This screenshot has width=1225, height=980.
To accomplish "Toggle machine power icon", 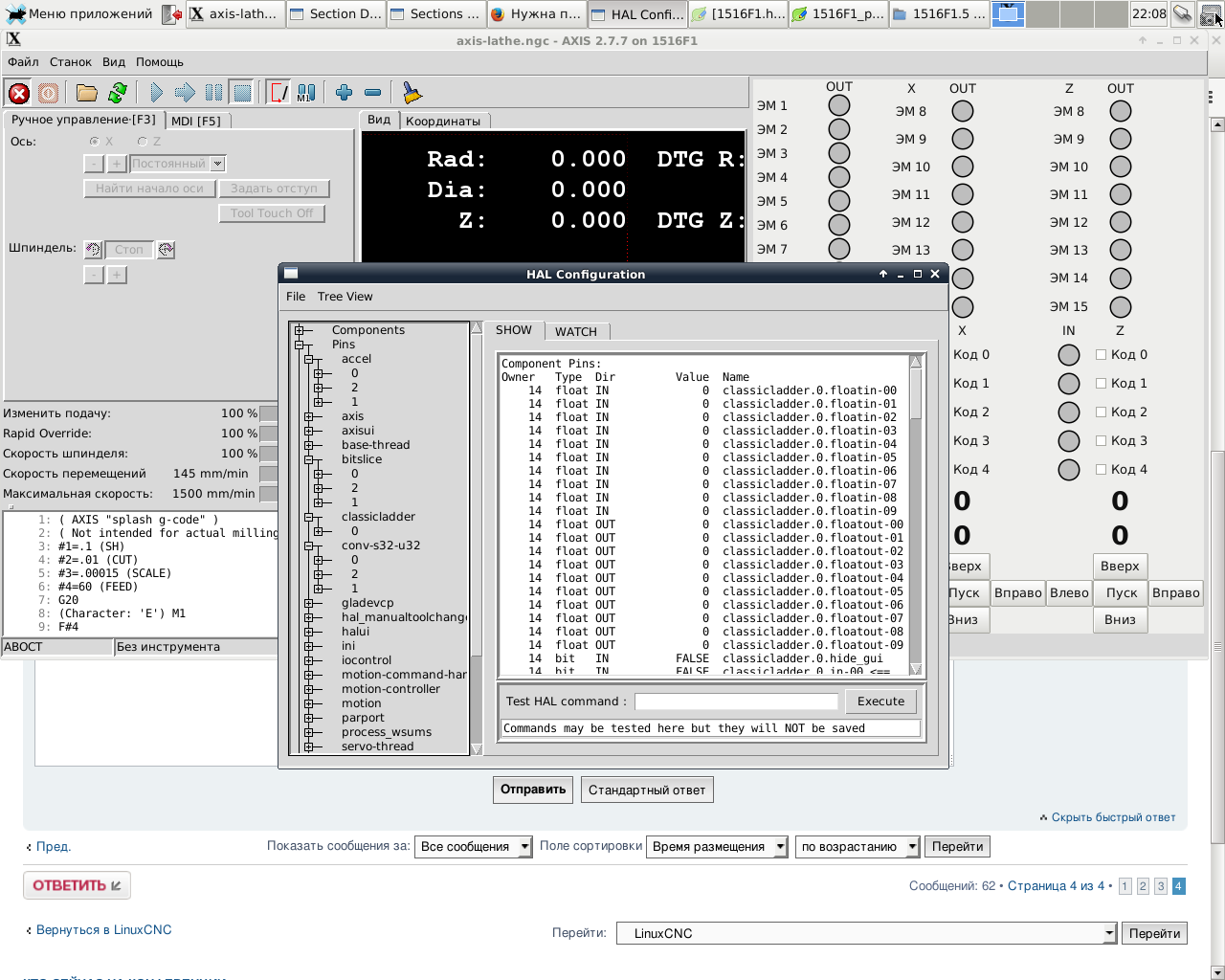I will [x=48, y=93].
